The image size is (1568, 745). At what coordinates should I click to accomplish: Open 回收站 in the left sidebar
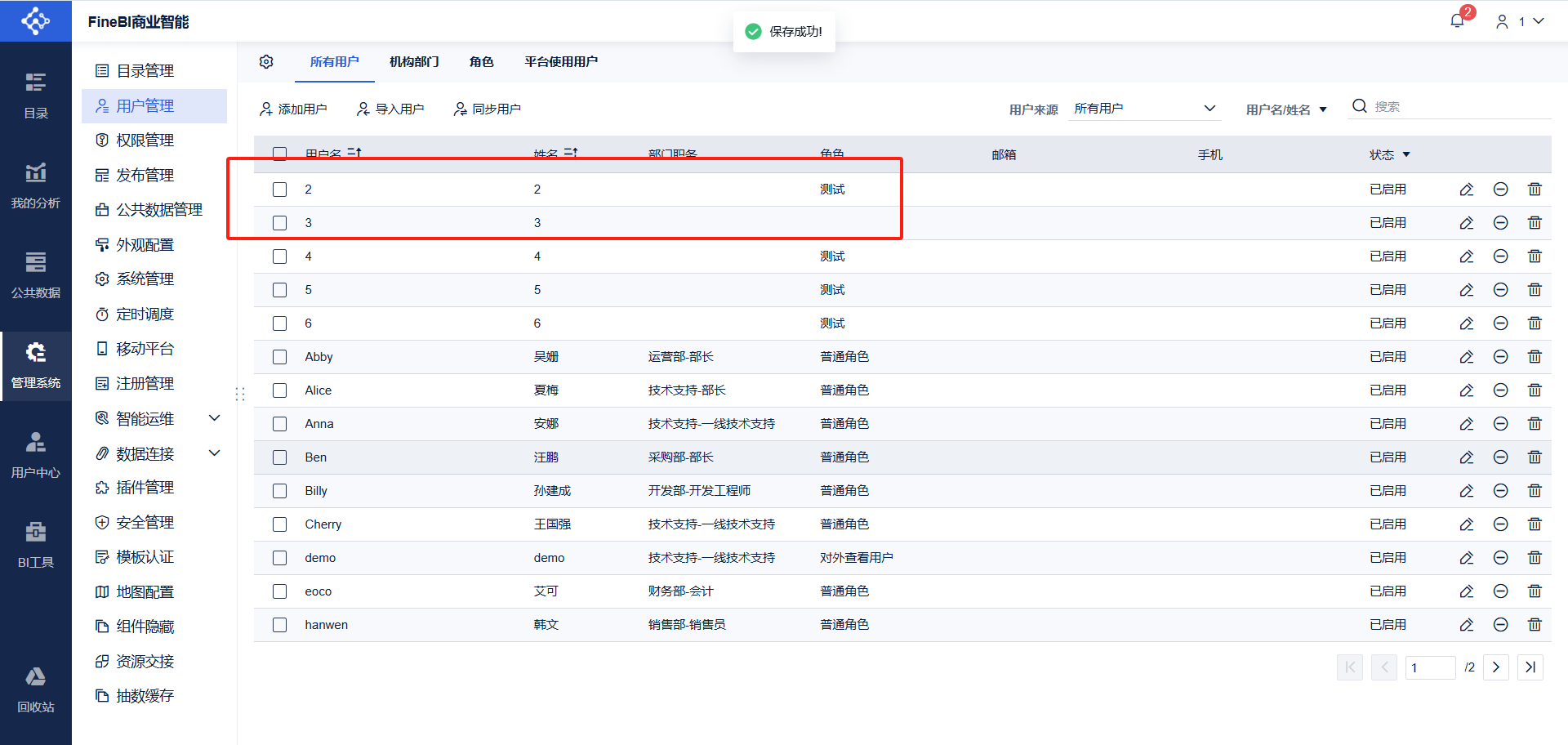tap(36, 689)
